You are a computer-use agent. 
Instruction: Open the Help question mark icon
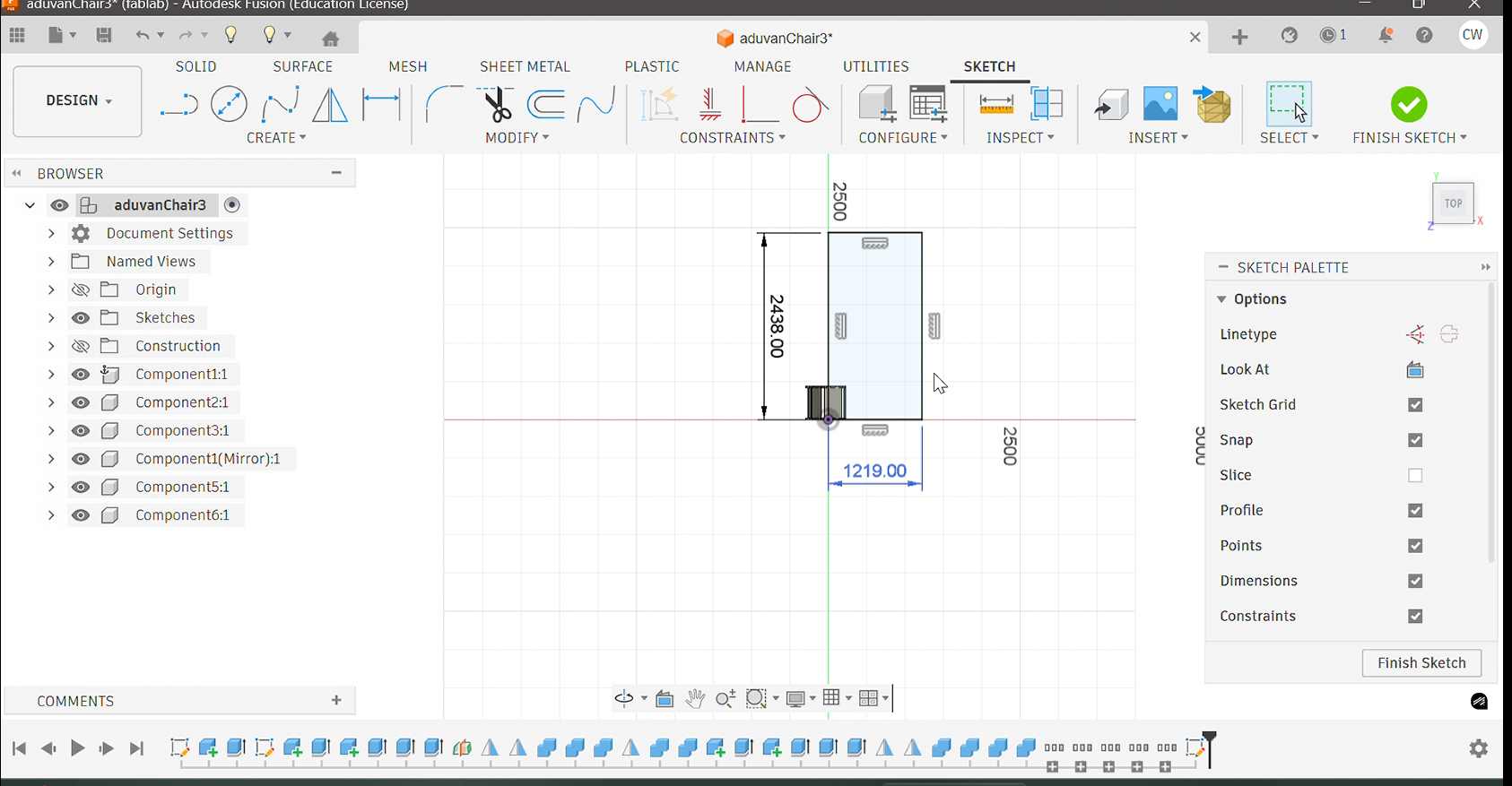point(1425,36)
